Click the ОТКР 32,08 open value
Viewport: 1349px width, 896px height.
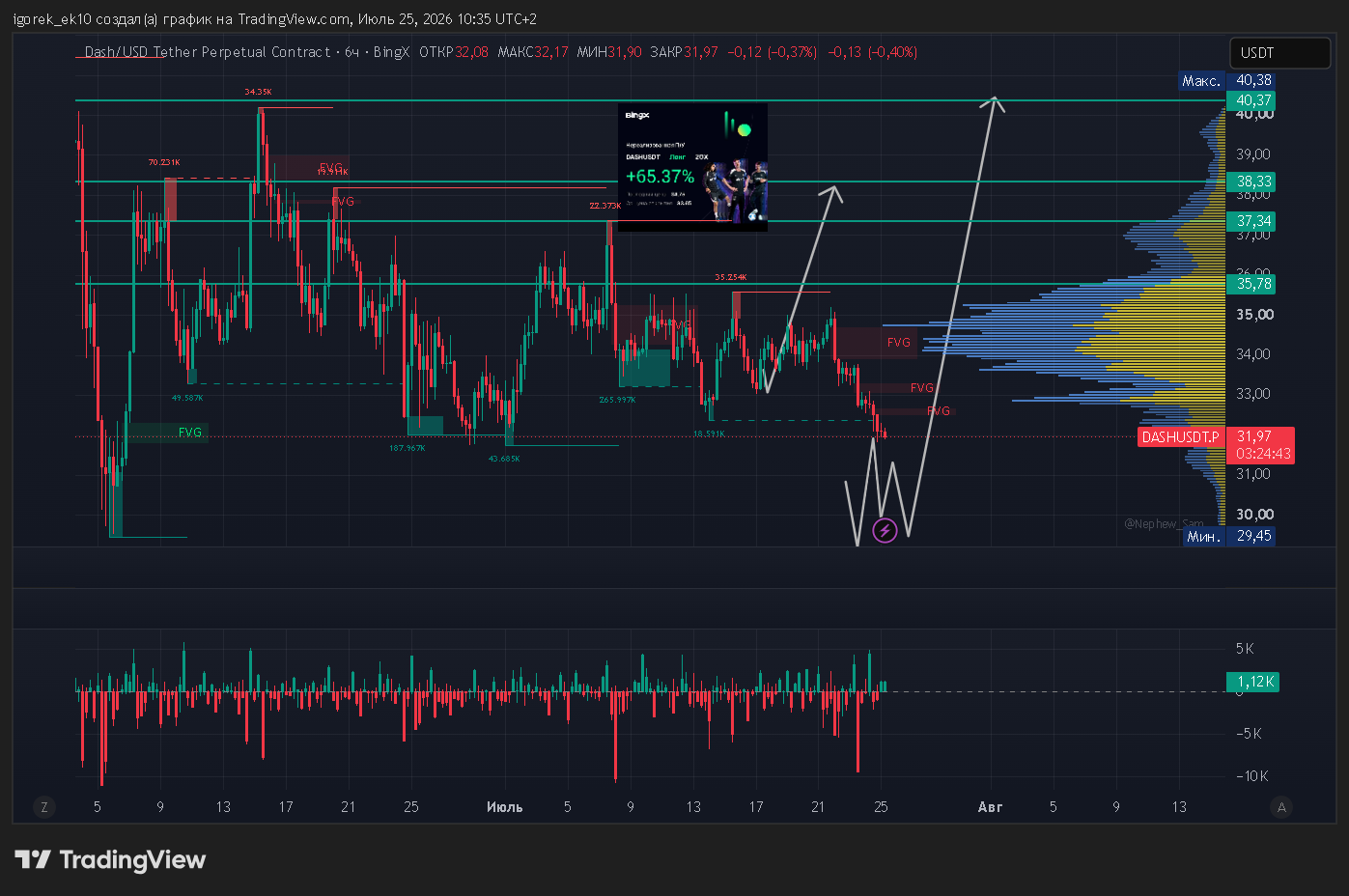[454, 52]
